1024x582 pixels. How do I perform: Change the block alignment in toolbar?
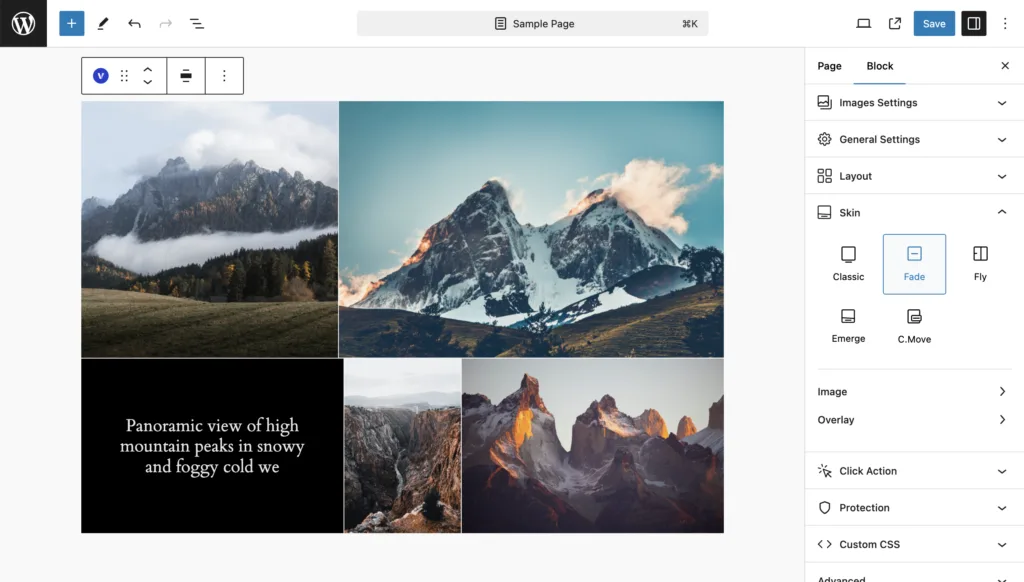(186, 76)
